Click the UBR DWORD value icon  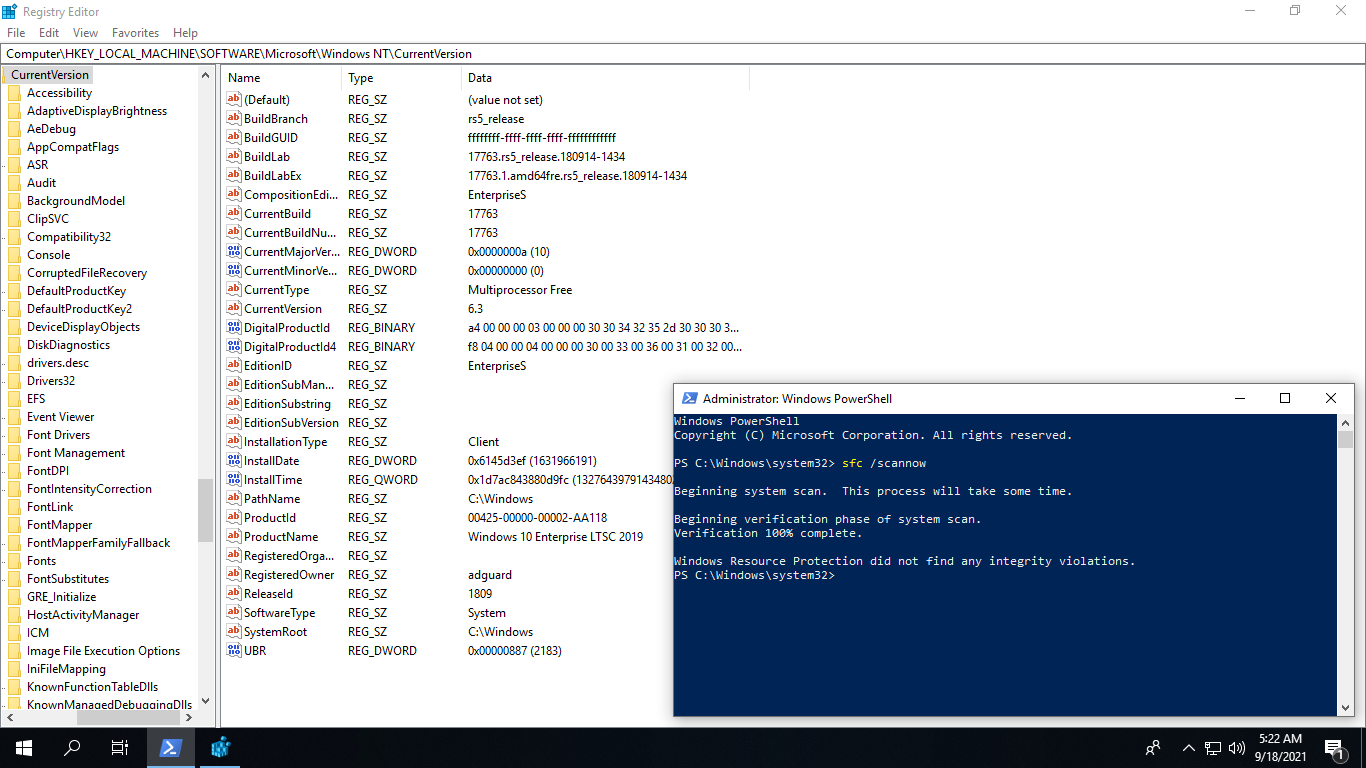pyautogui.click(x=234, y=650)
